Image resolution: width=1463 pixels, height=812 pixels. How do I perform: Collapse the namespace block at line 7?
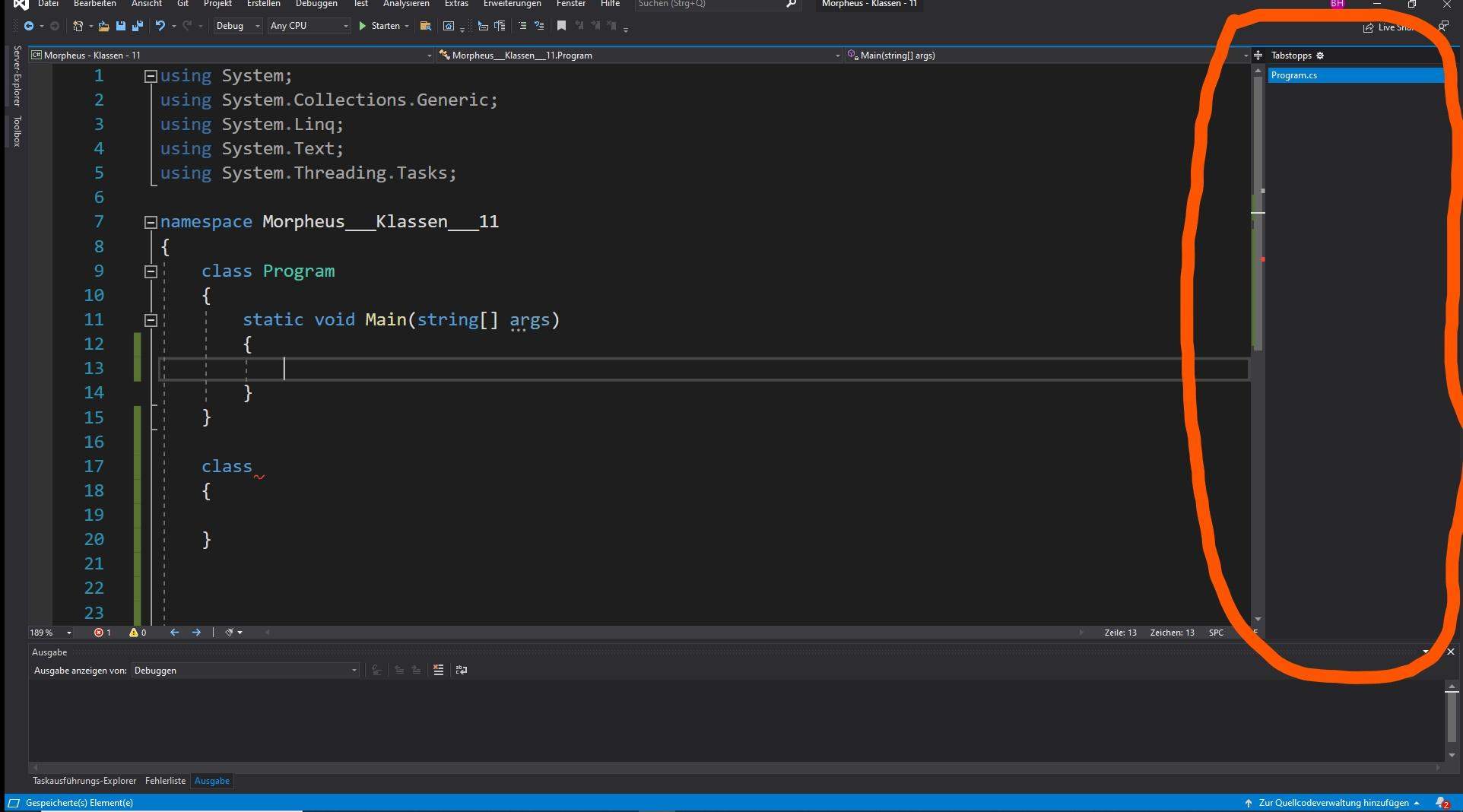pyautogui.click(x=151, y=223)
